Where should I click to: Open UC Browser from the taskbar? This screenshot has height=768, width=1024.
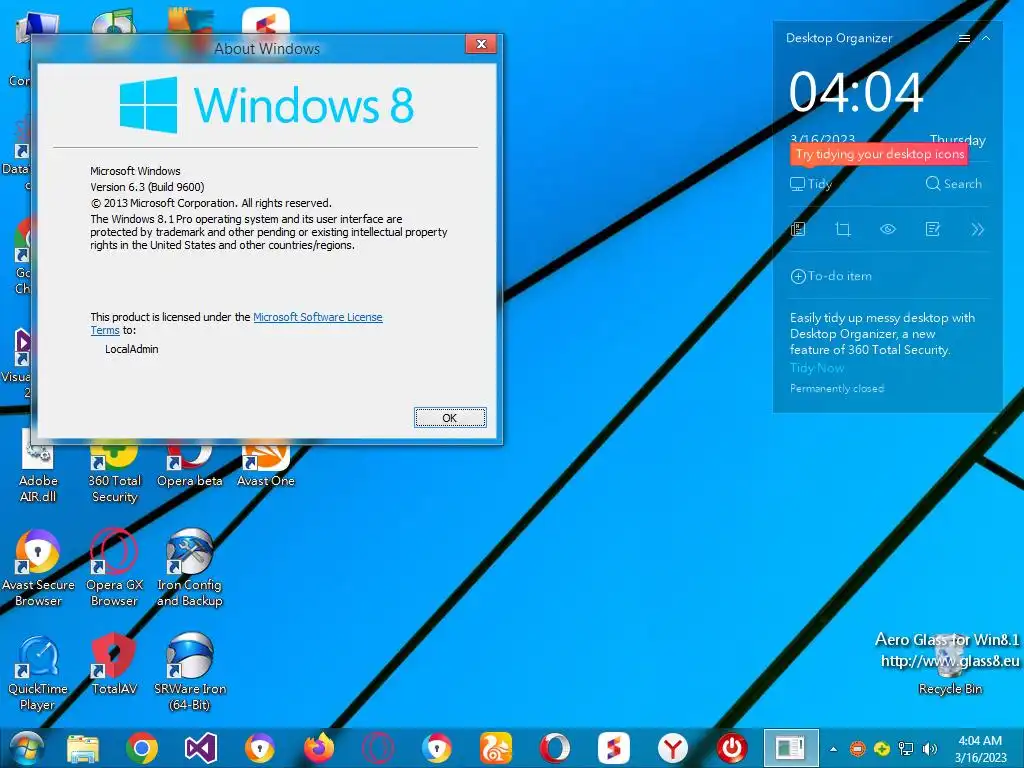[496, 748]
